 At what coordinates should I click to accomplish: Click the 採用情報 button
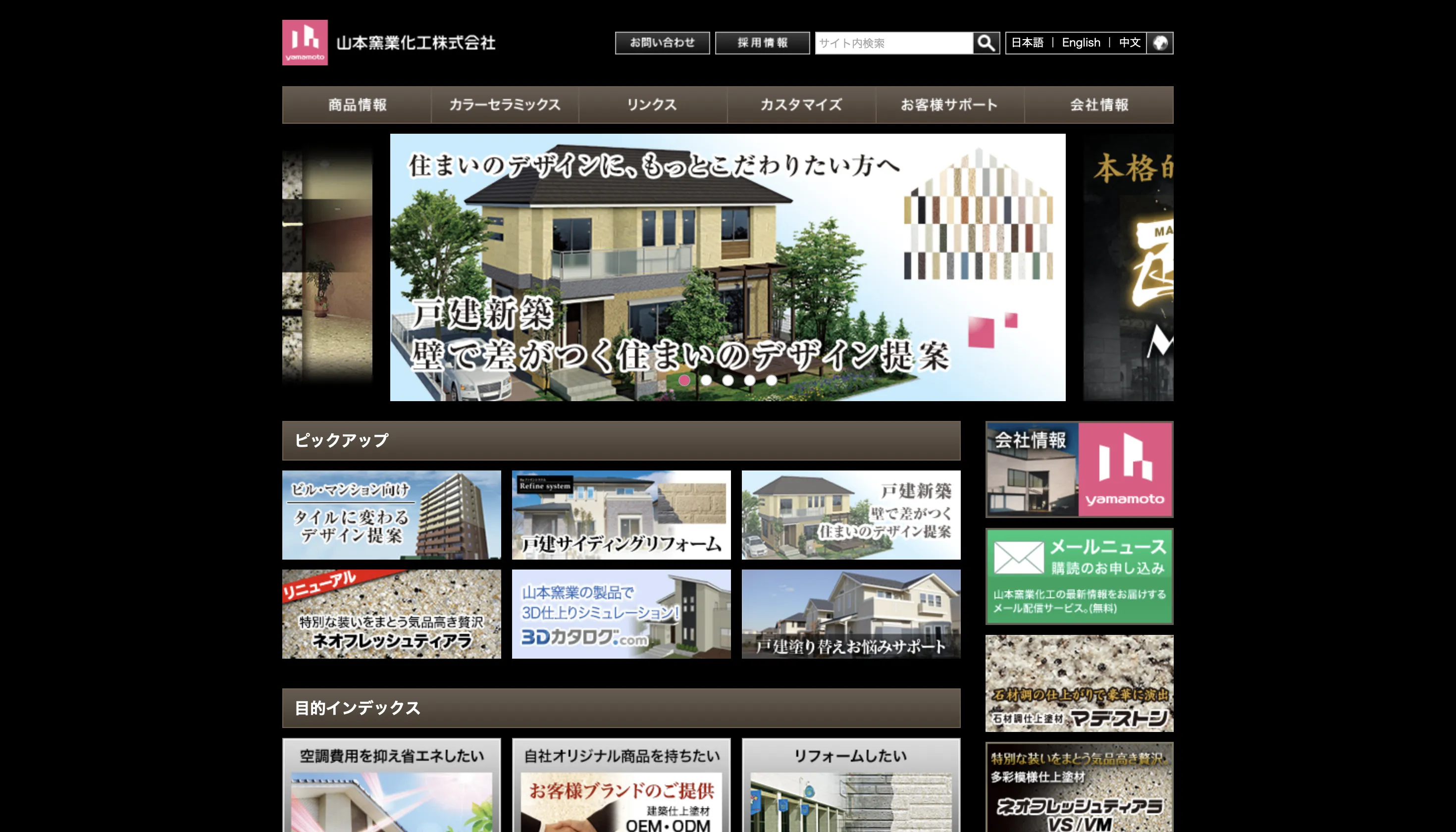(762, 43)
